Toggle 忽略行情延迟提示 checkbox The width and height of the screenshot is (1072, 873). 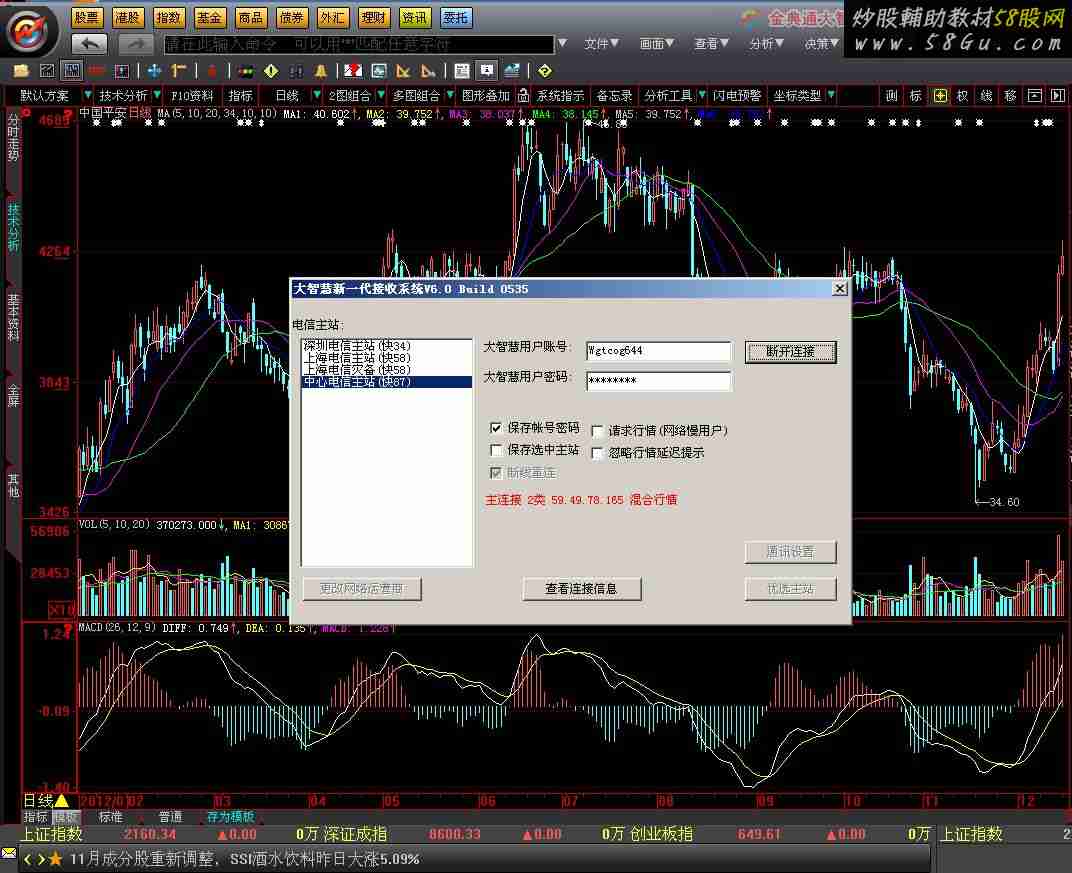[597, 453]
